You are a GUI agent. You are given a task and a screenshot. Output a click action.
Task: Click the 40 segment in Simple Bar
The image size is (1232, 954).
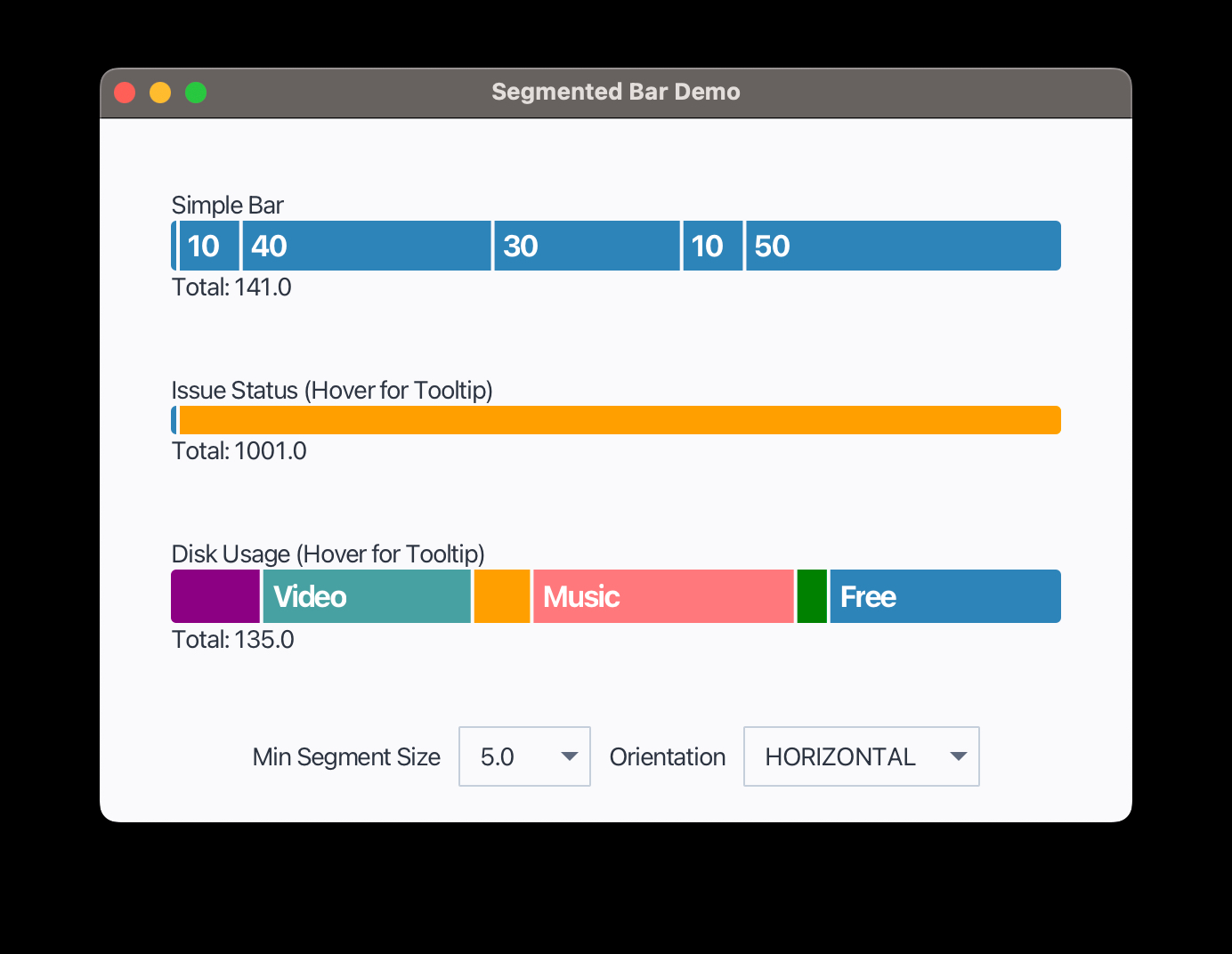pyautogui.click(x=366, y=246)
